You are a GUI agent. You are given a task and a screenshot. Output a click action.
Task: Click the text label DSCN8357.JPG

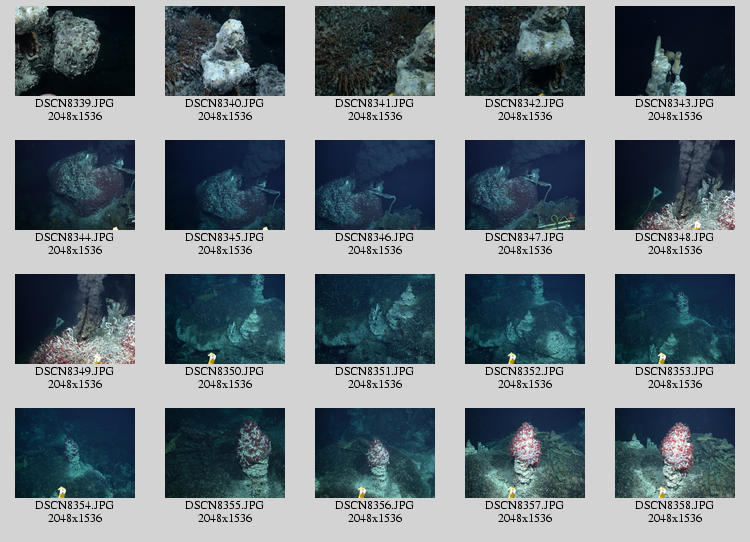point(525,505)
